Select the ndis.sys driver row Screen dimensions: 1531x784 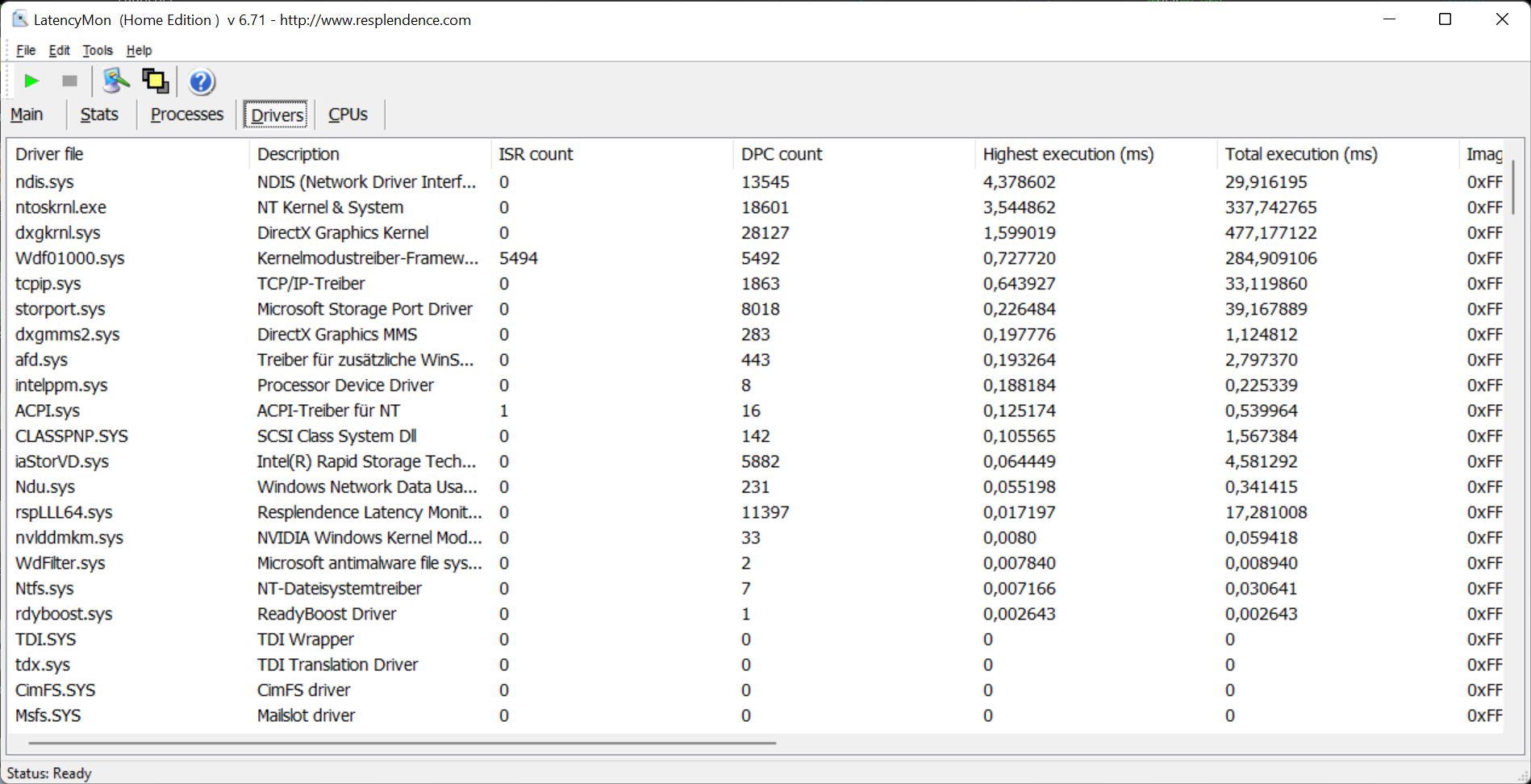pyautogui.click(x=44, y=182)
